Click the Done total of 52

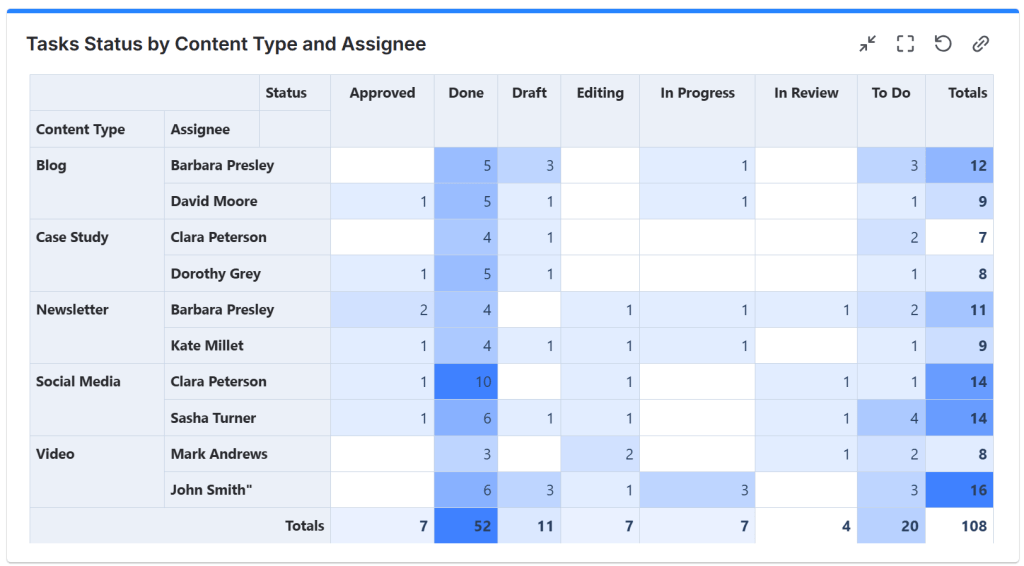point(482,526)
